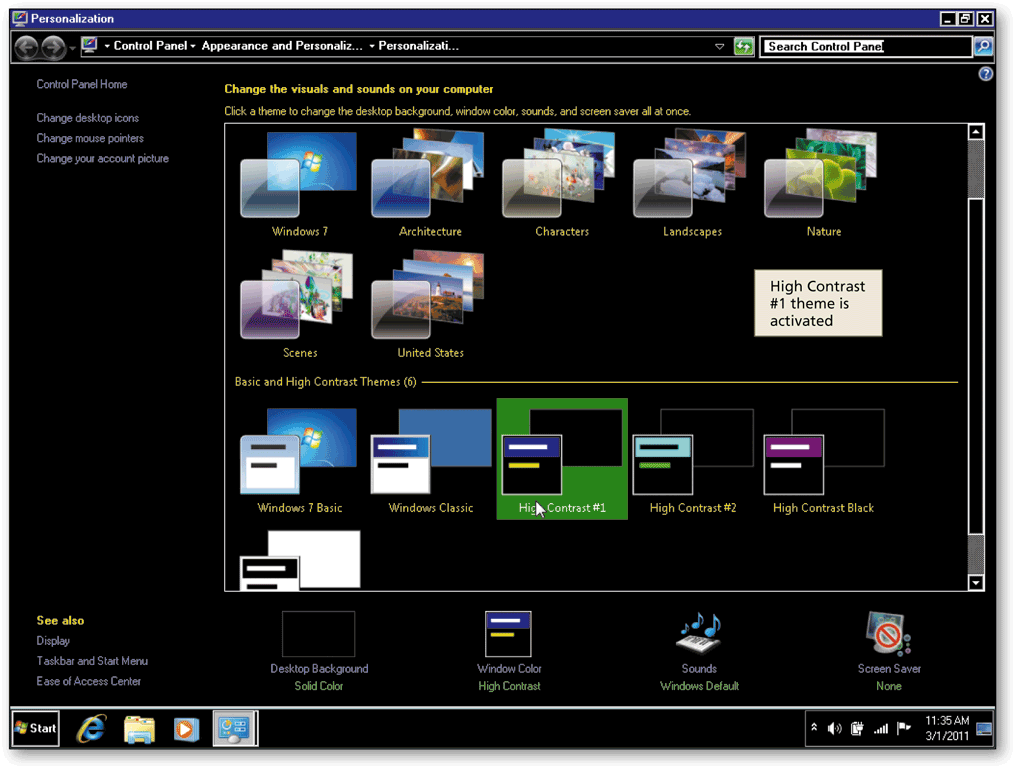Open Window Color settings icon
Image resolution: width=1015 pixels, height=768 pixels.
[x=509, y=634]
